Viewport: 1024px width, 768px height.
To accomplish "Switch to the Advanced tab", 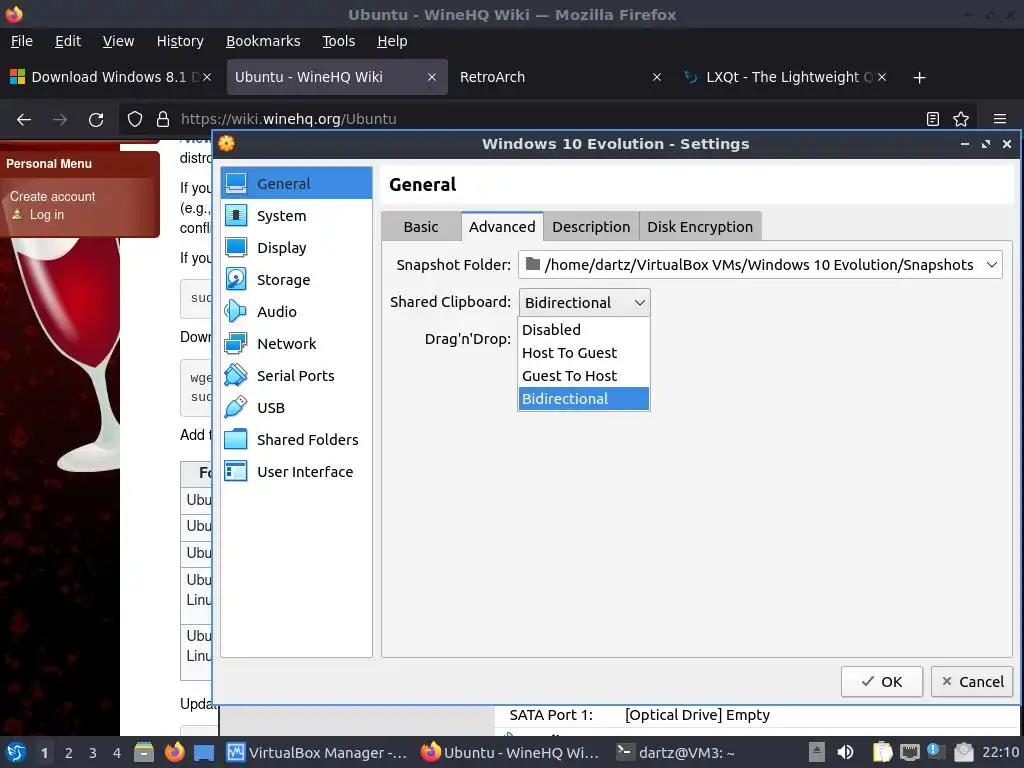I will (502, 227).
